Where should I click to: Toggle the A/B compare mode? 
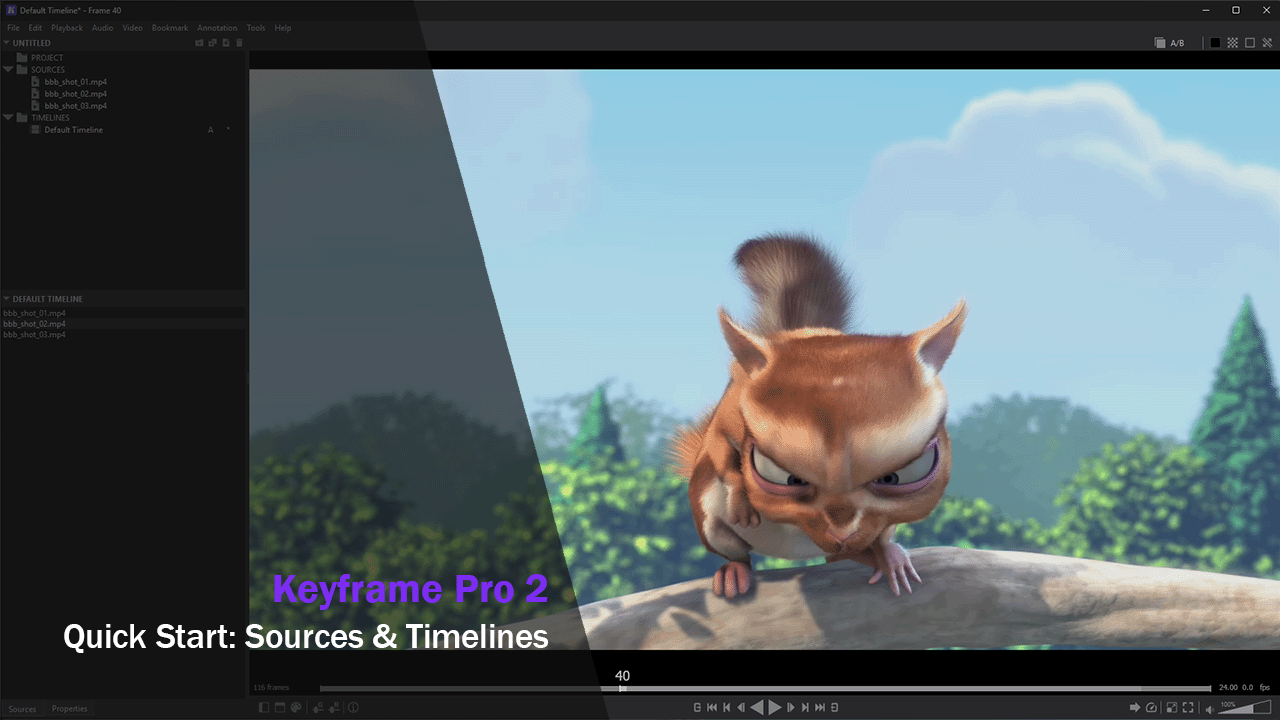click(1169, 43)
